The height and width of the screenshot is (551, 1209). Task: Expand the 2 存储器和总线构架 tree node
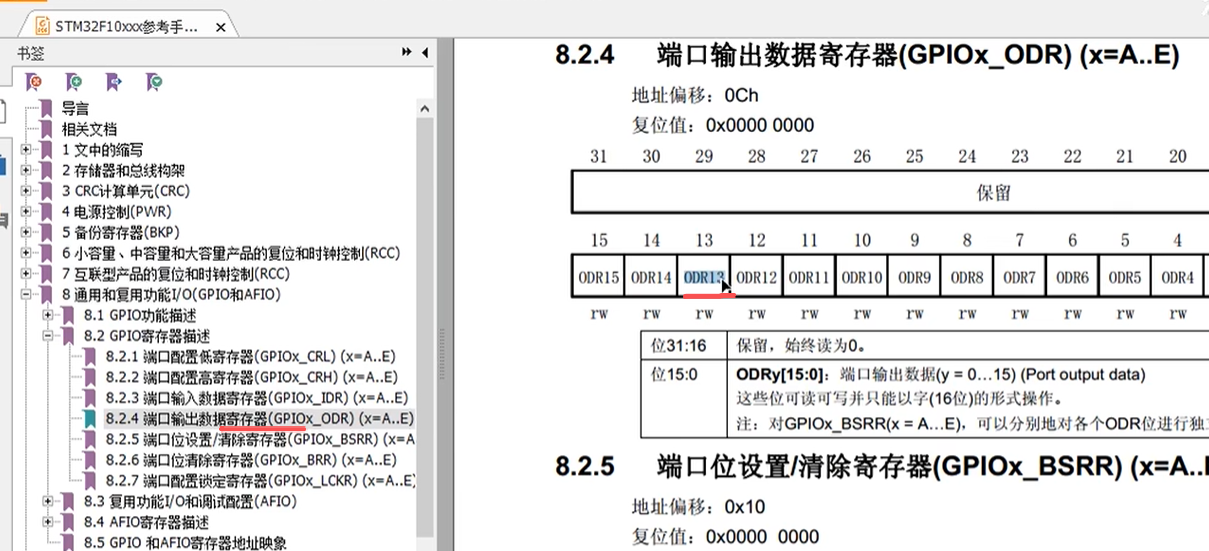[26, 170]
